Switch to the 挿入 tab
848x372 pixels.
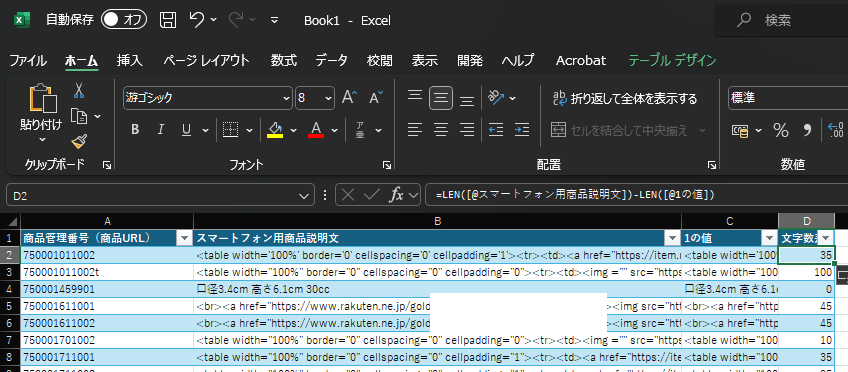129,60
